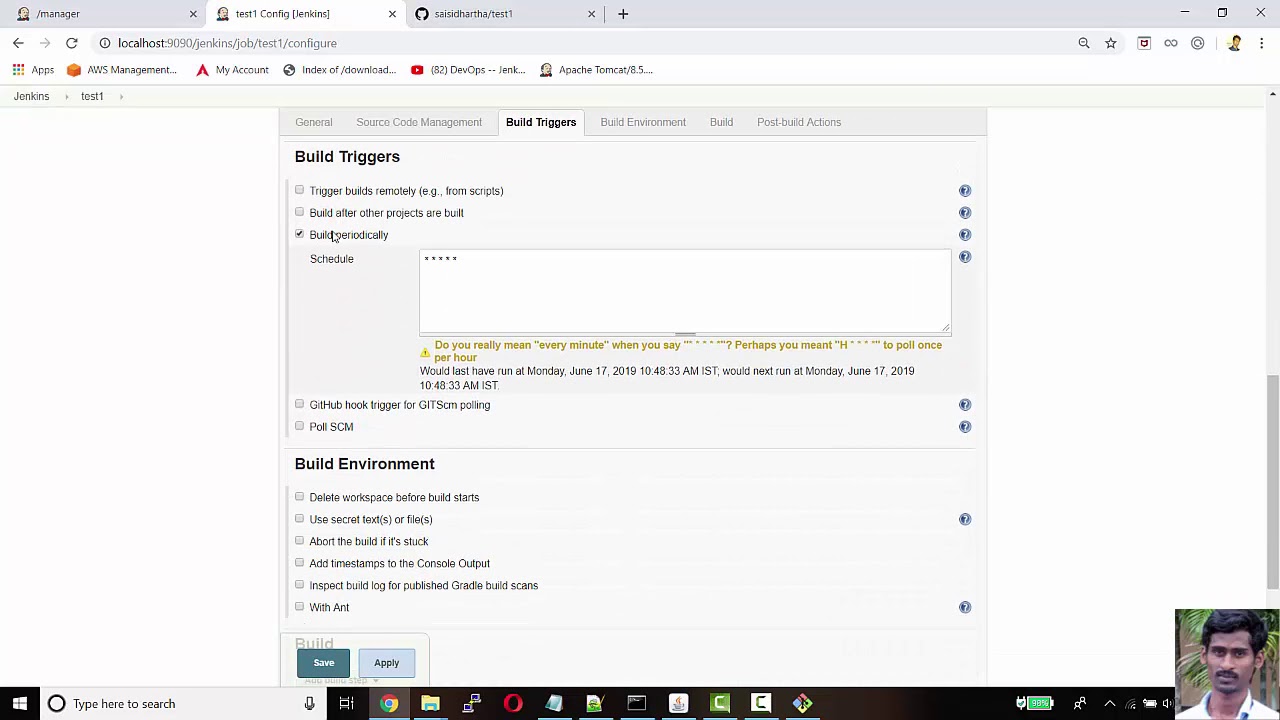Check Inspect build log for Gradle scans

(x=299, y=585)
